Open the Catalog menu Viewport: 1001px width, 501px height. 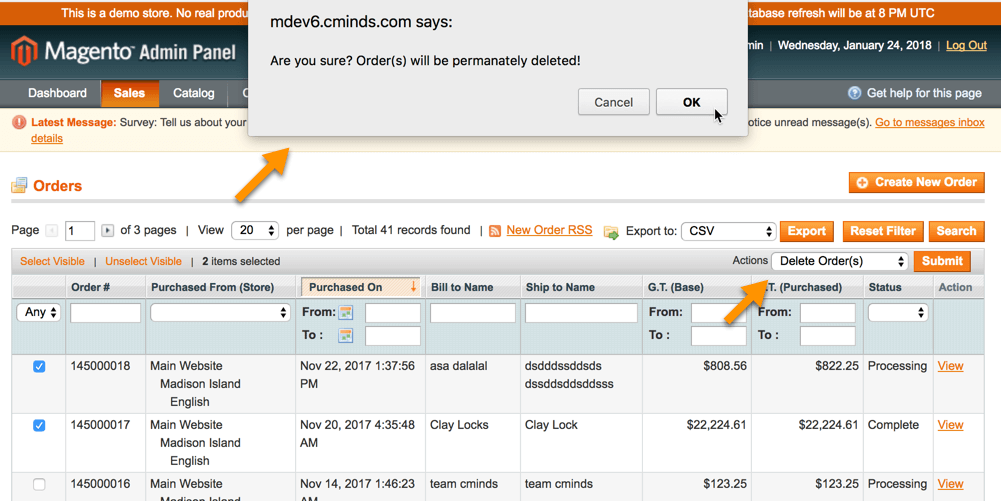(193, 93)
